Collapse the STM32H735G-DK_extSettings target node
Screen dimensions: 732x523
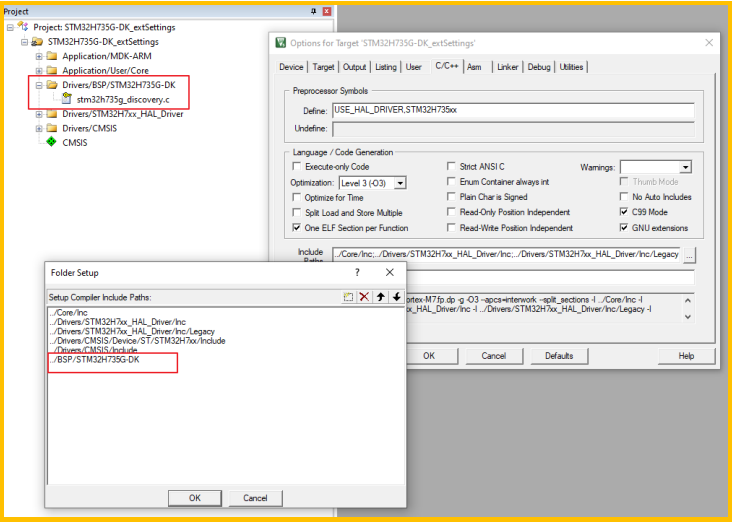(x=24, y=42)
